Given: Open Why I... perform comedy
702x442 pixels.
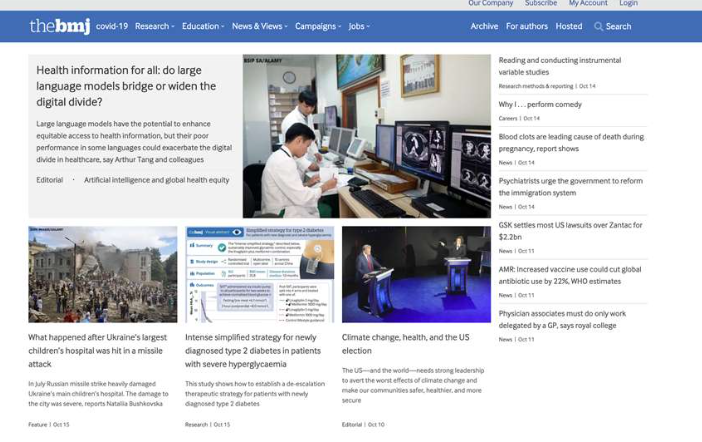Looking at the screenshot, I should 540,104.
